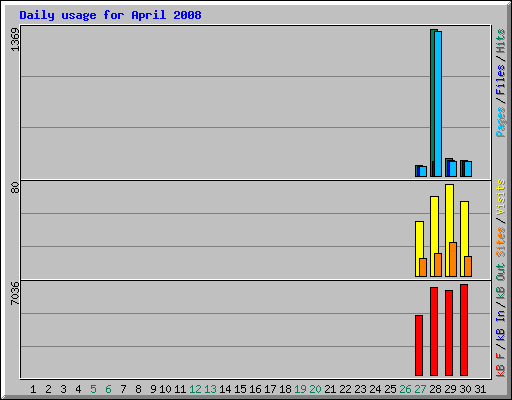The width and height of the screenshot is (512, 400).
Task: Click day 30 on the axis
Action: (465, 389)
